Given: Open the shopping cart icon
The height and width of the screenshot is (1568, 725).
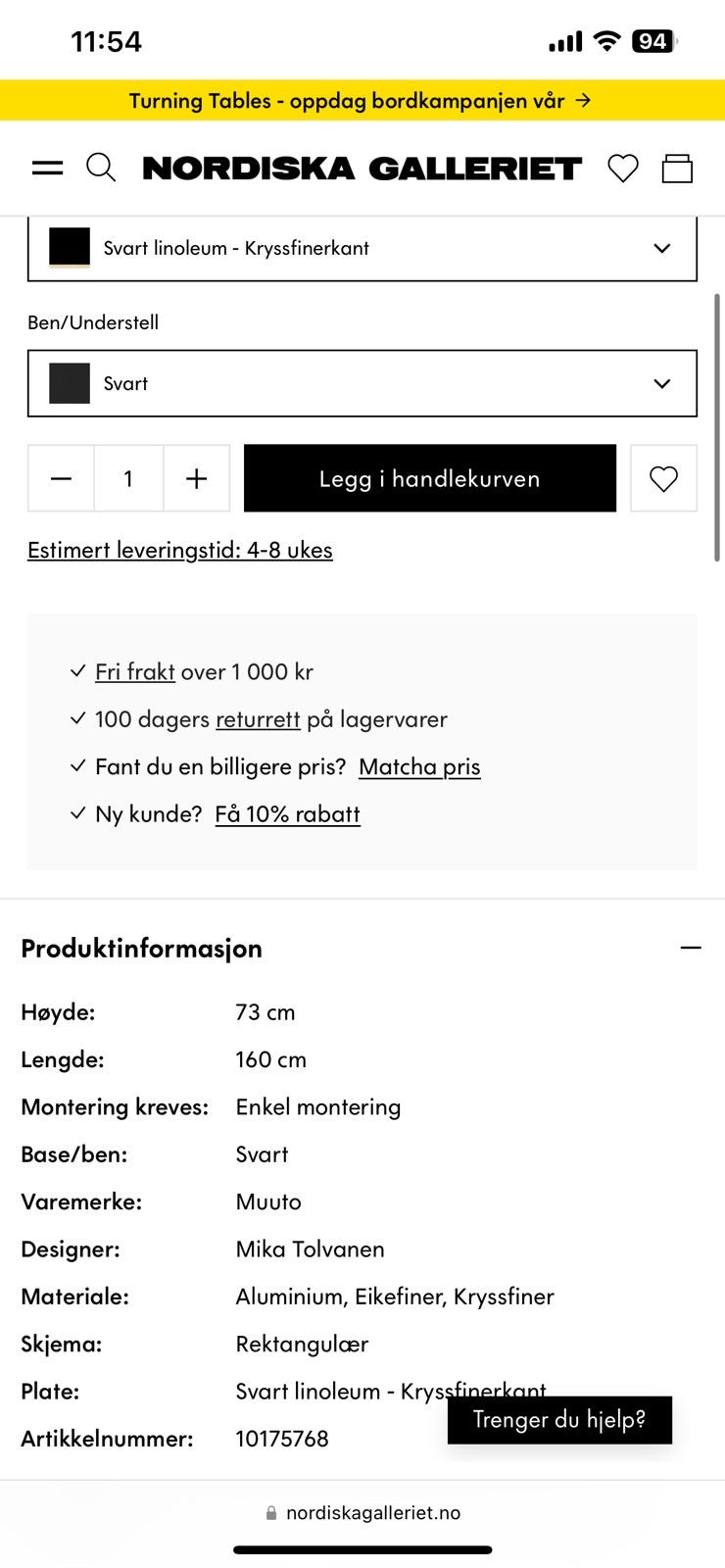Looking at the screenshot, I should (x=677, y=169).
